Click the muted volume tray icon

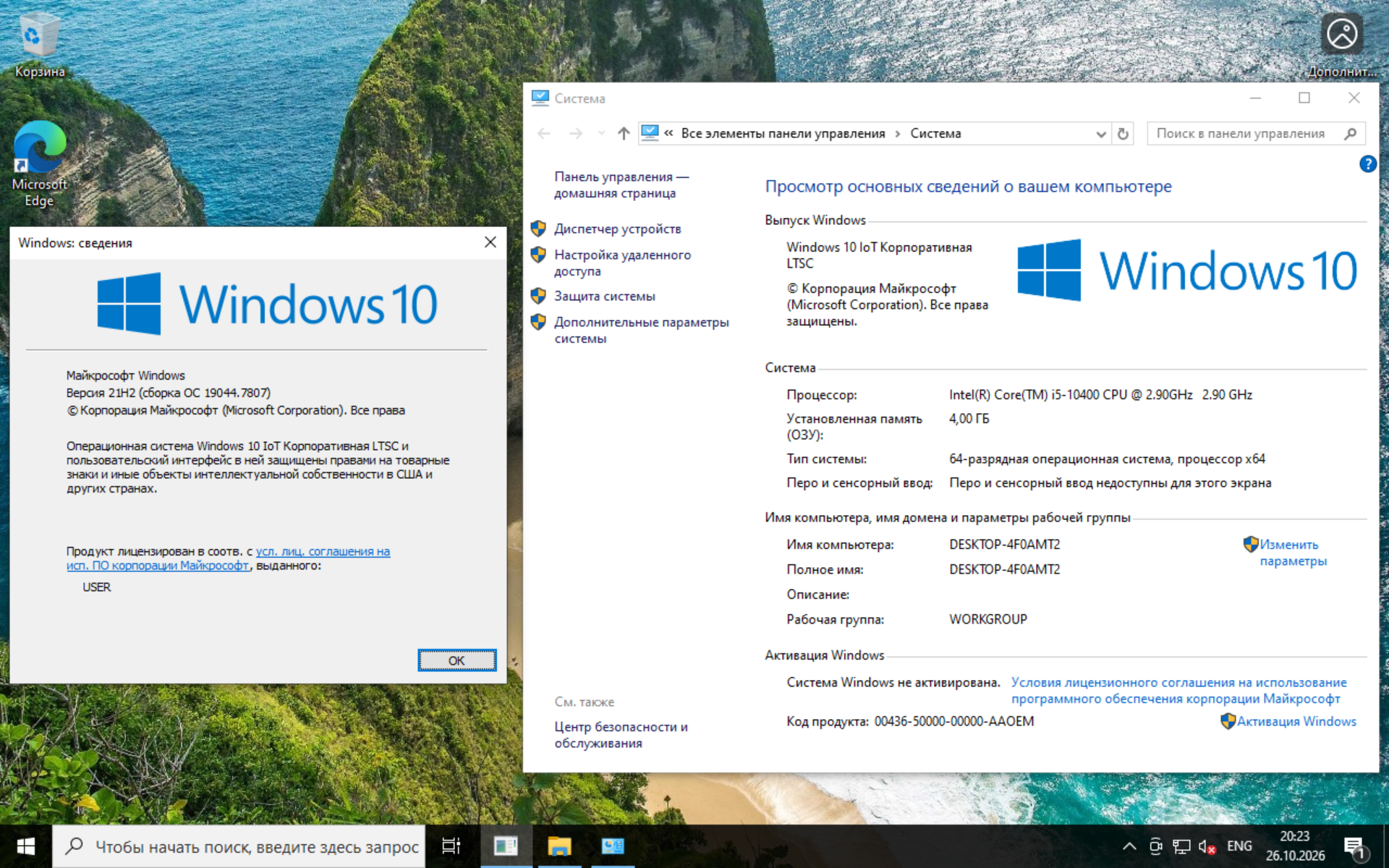1207,846
